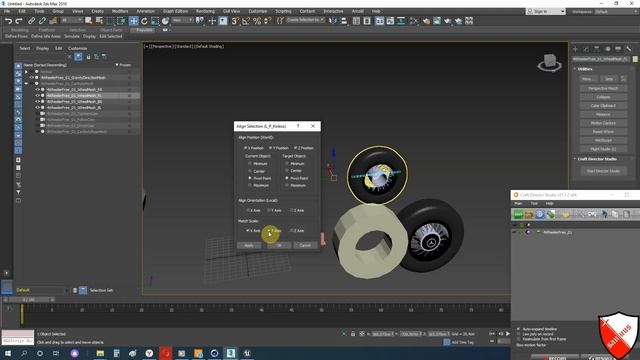Activate the Select and Scale tool
640x360 pixels.
click(x=155, y=21)
